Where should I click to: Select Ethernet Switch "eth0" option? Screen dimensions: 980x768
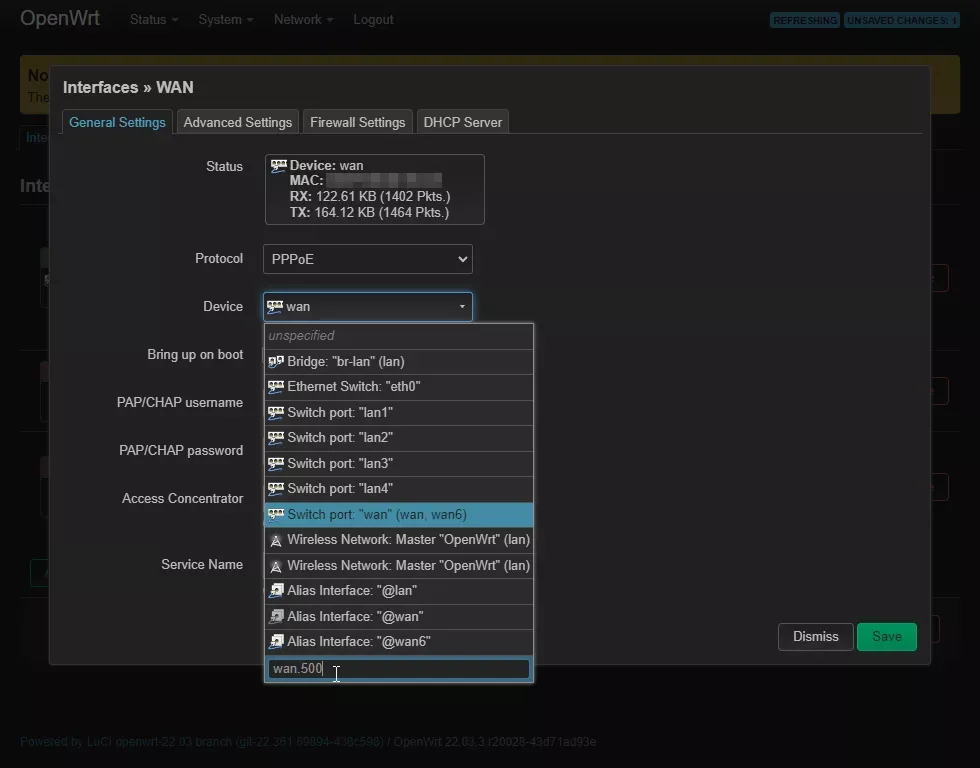pos(399,387)
